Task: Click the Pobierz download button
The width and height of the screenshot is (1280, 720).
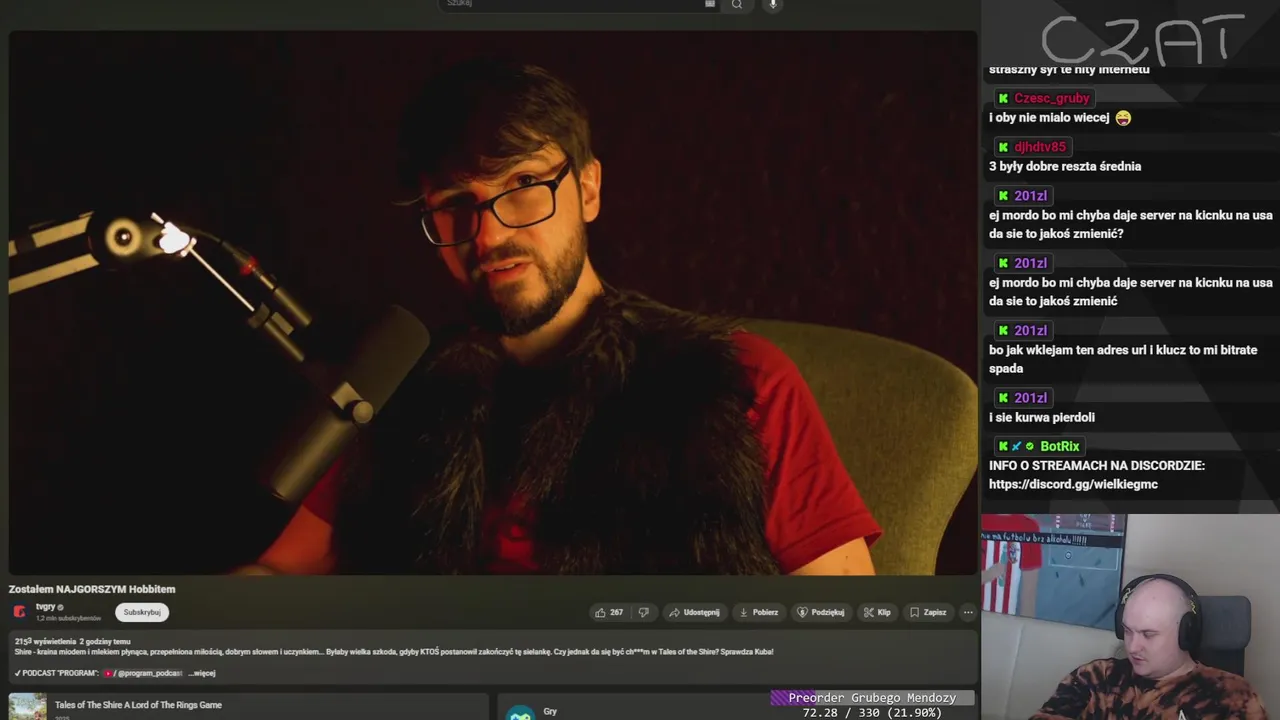Action: click(x=759, y=612)
